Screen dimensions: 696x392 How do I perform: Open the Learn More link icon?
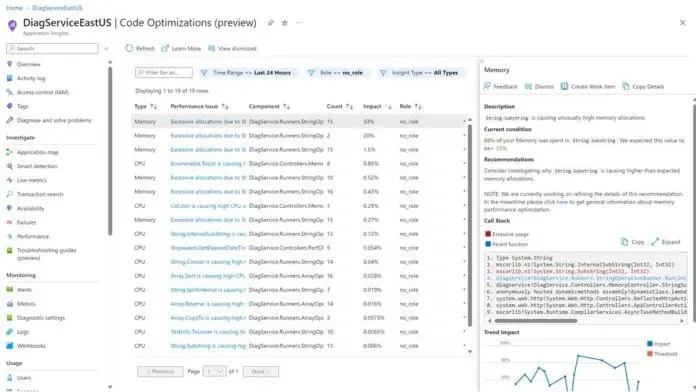tap(165, 48)
